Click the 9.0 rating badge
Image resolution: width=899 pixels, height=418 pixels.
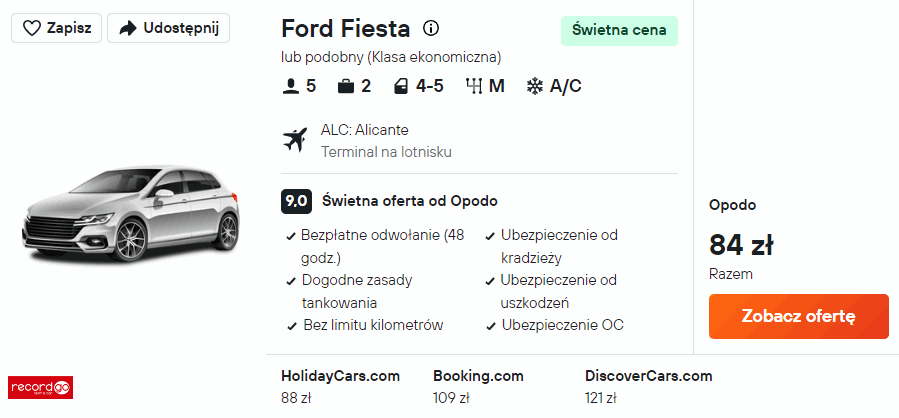(x=296, y=201)
